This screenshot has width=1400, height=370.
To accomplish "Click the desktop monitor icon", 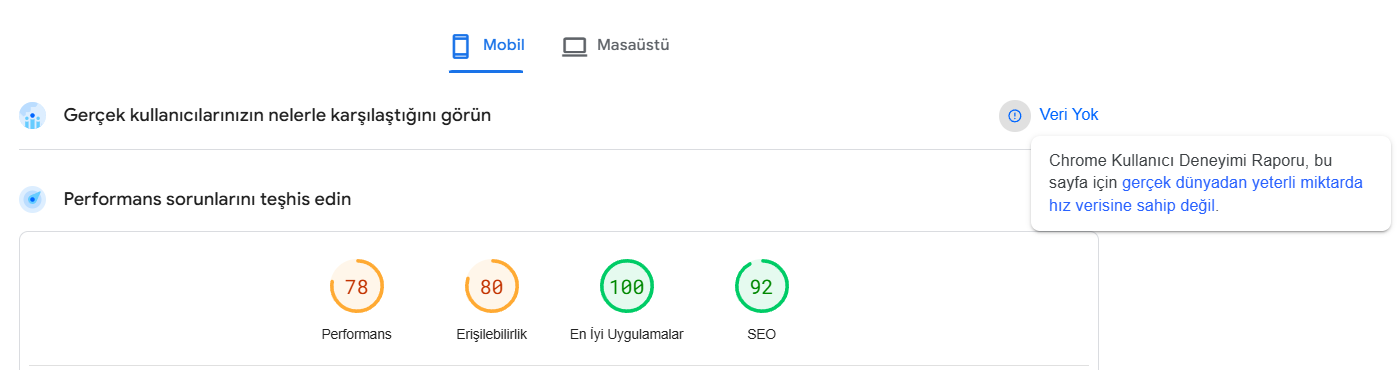I will click(574, 46).
